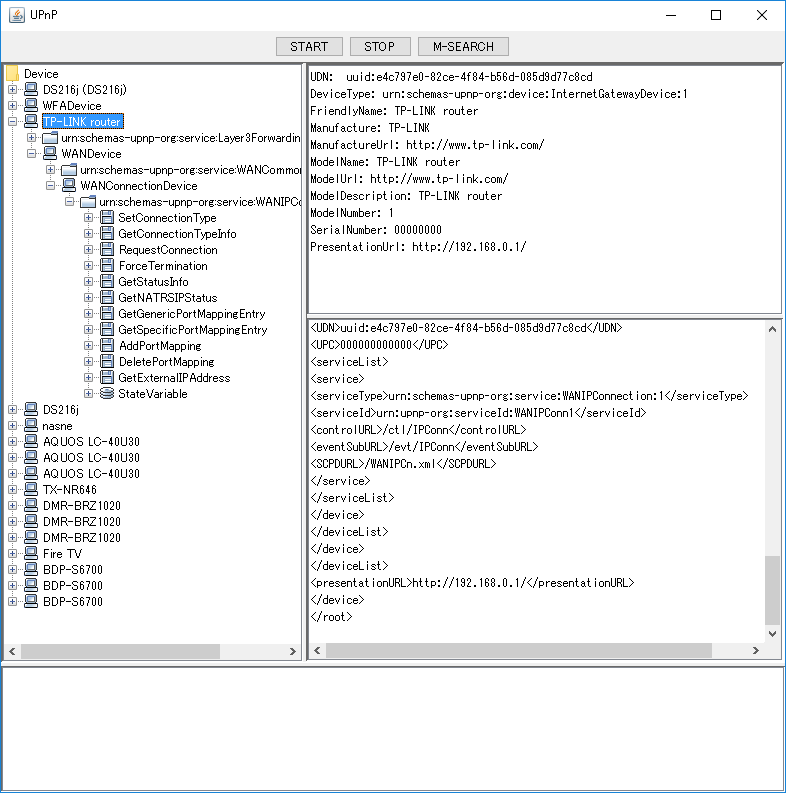Click the down arrow of the XML pane's scrollbar

772,634
